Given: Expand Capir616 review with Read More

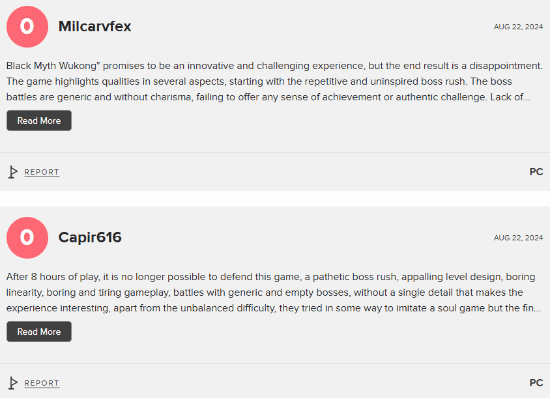Looking at the screenshot, I should click(x=39, y=332).
